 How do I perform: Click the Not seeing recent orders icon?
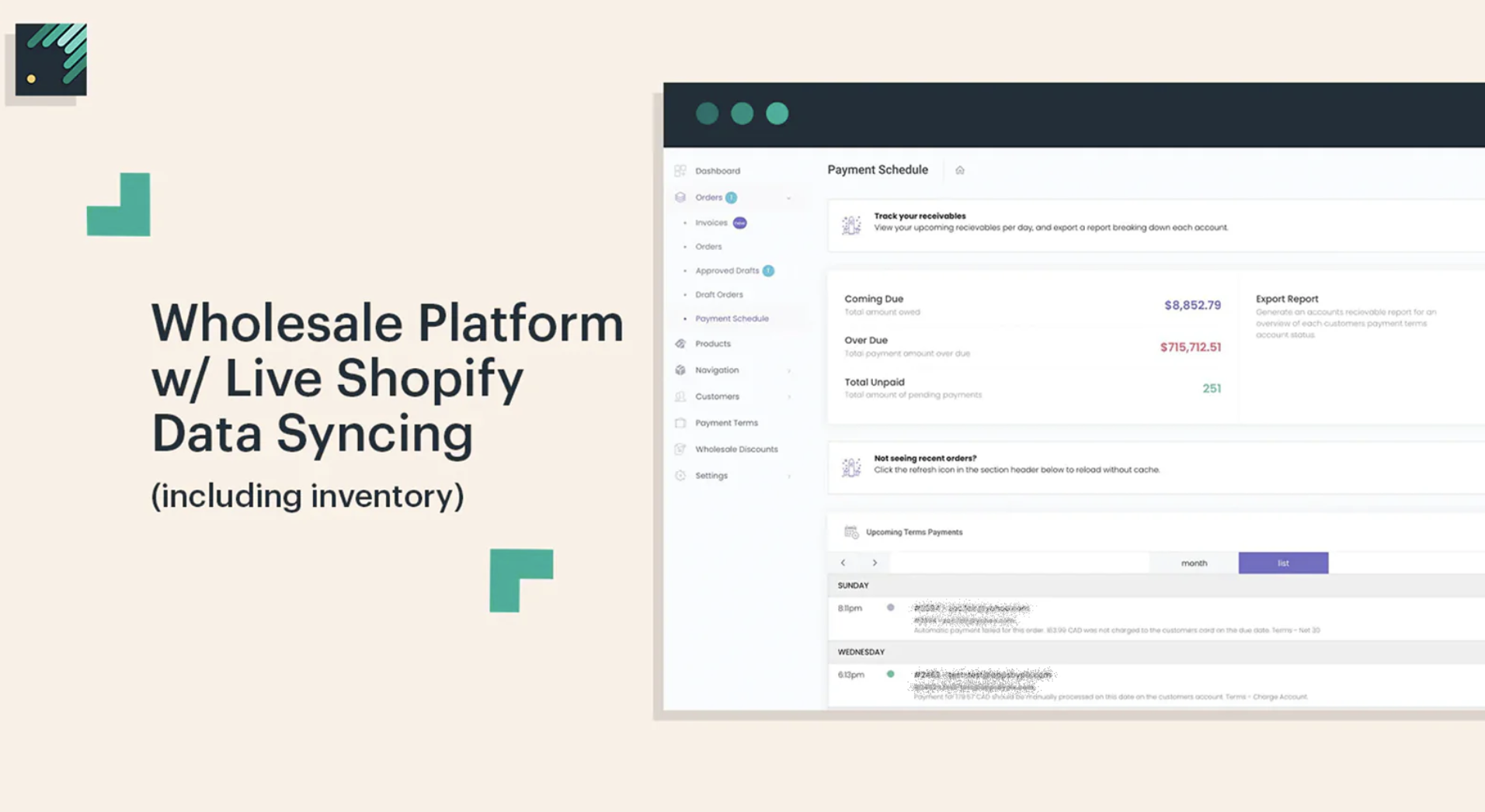point(851,467)
